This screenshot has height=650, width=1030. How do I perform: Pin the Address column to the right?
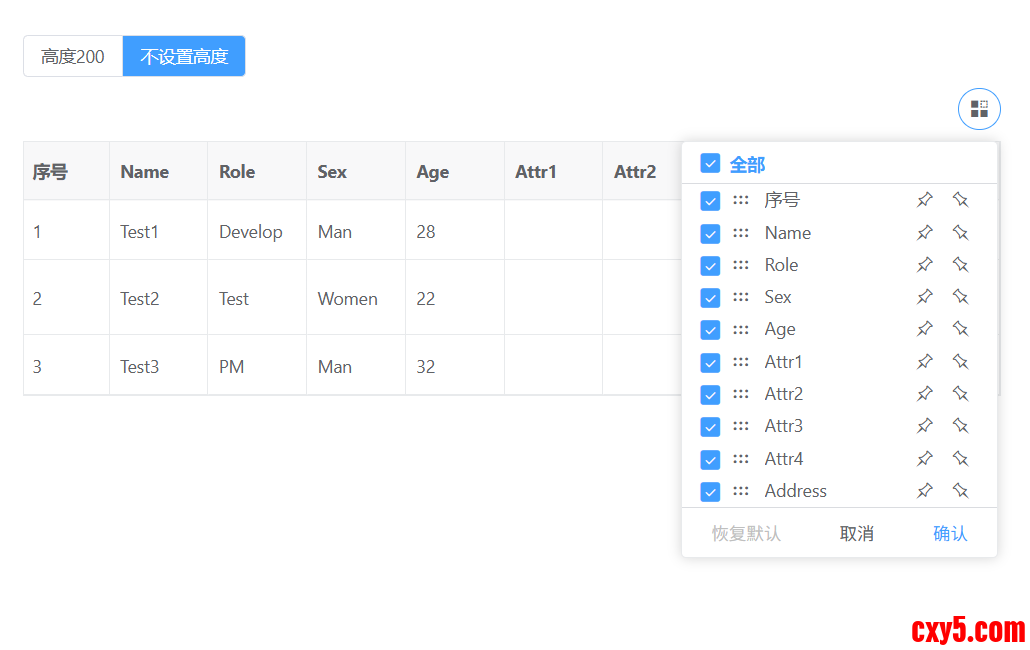point(960,491)
